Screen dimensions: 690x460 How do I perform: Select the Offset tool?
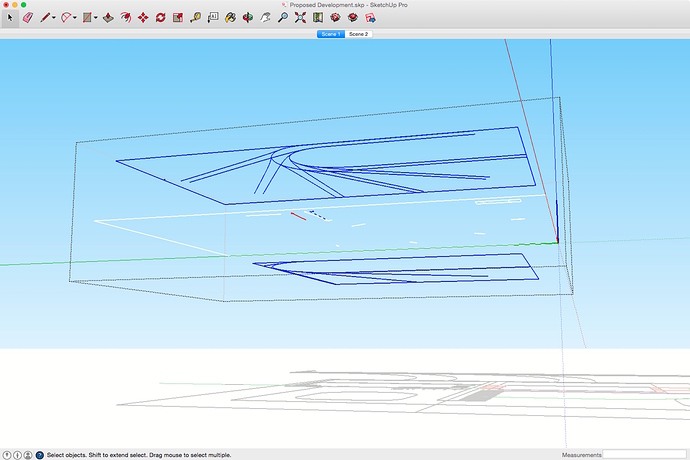pyautogui.click(x=126, y=18)
